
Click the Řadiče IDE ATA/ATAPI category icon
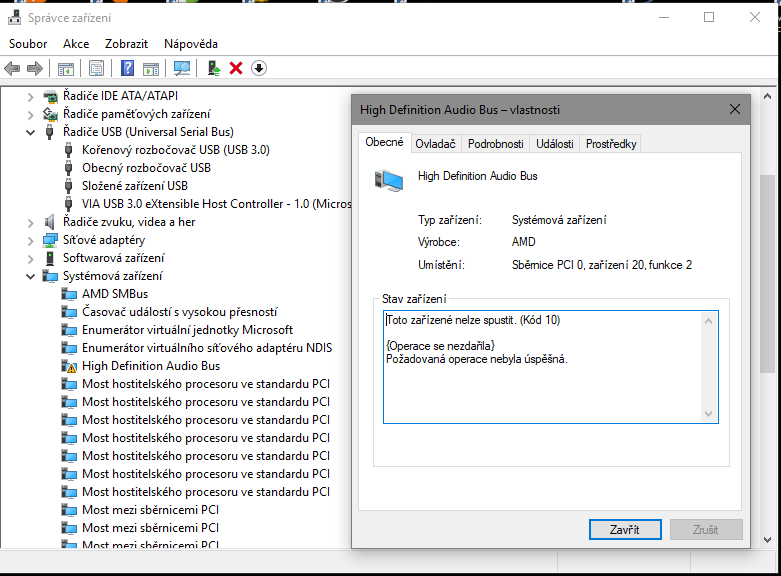coord(50,96)
